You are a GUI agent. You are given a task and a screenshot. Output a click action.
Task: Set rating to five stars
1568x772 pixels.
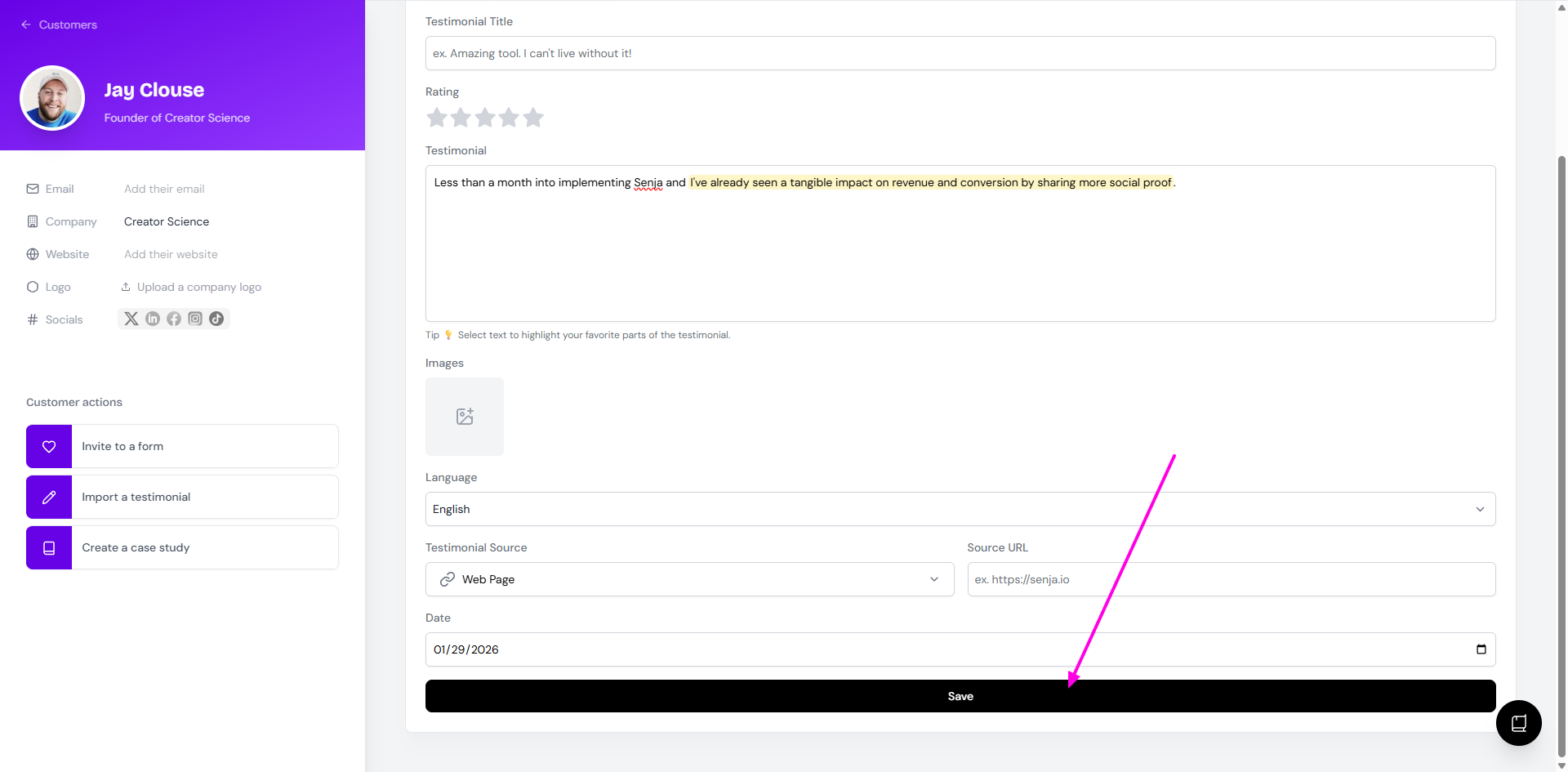coord(533,118)
